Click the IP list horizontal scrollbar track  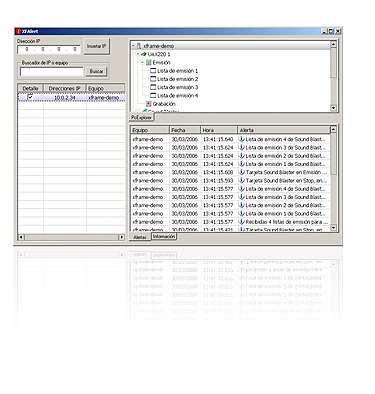pos(72,237)
